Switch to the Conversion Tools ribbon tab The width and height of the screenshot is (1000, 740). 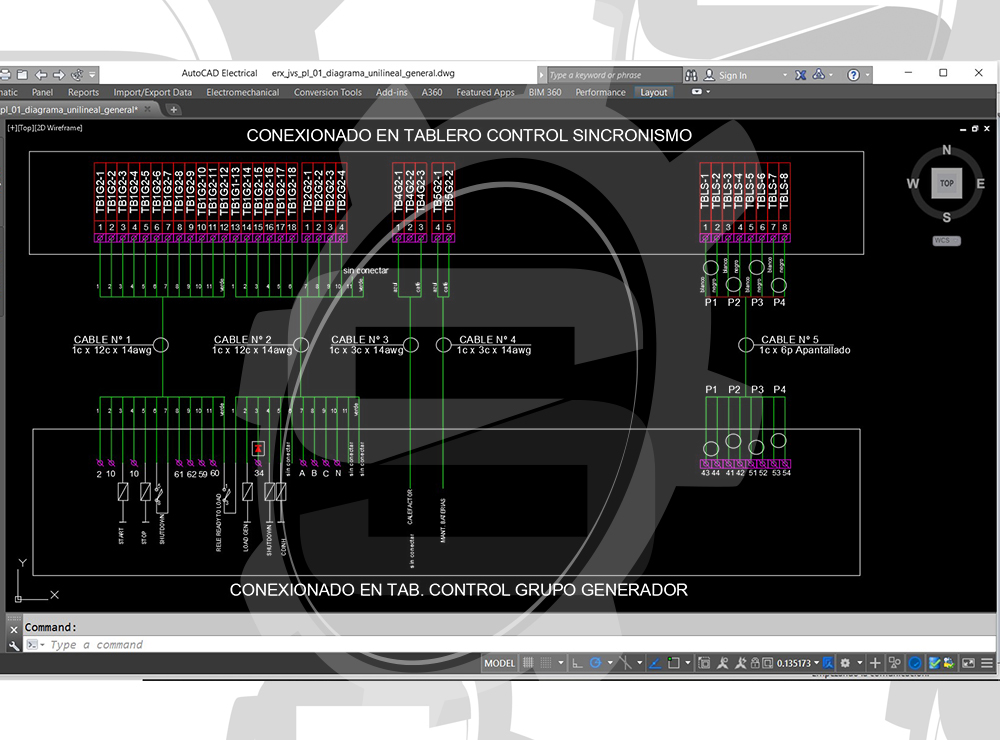click(x=327, y=92)
